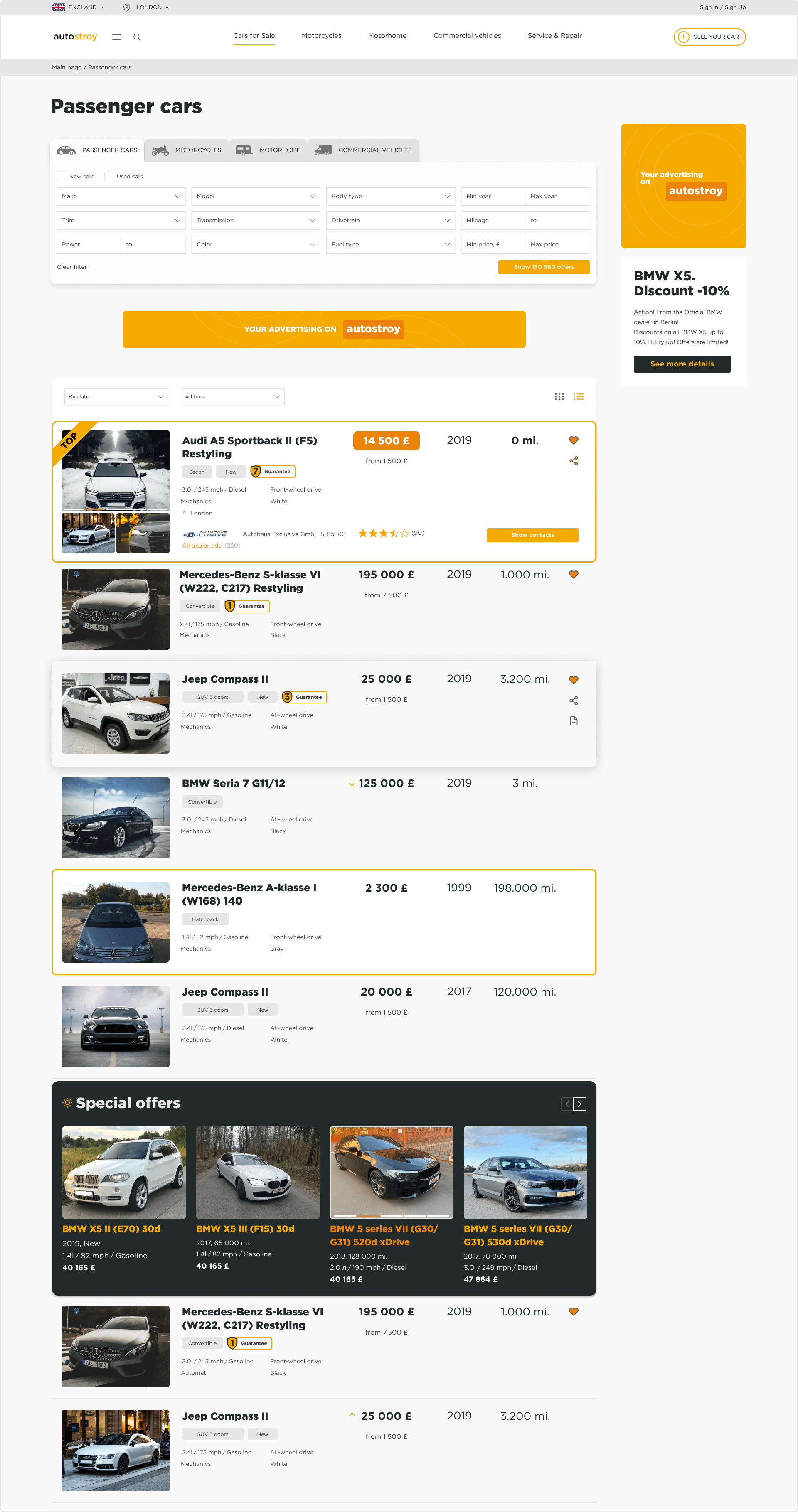The height and width of the screenshot is (1512, 798).
Task: Click the Guarantee 3 badge on Jeep Compass
Action: click(x=304, y=697)
